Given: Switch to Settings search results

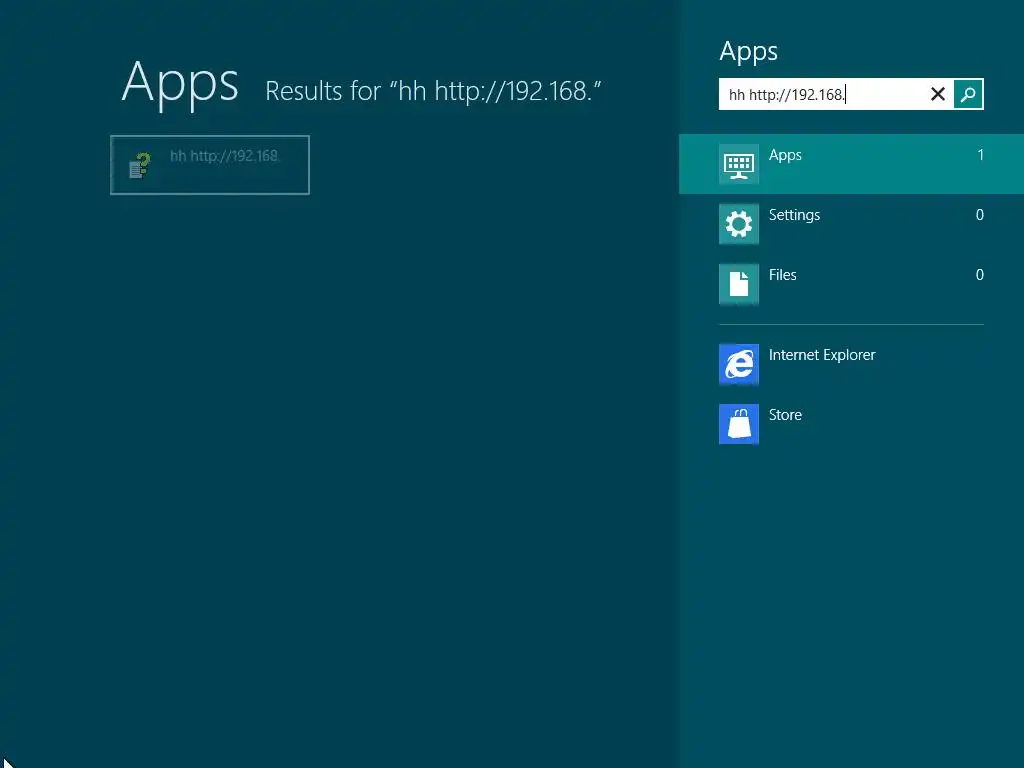Looking at the screenshot, I should coord(851,224).
